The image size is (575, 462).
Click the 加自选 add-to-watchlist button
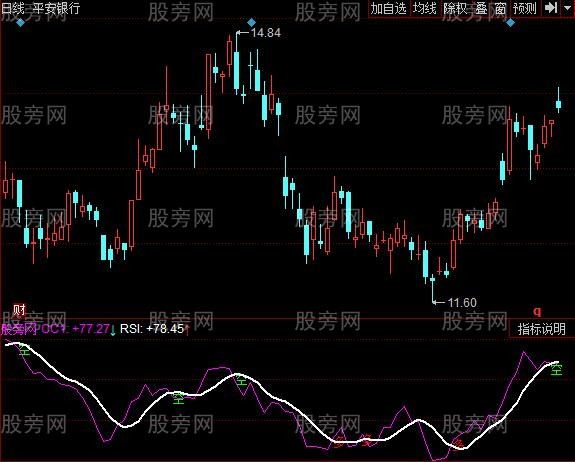pos(389,8)
